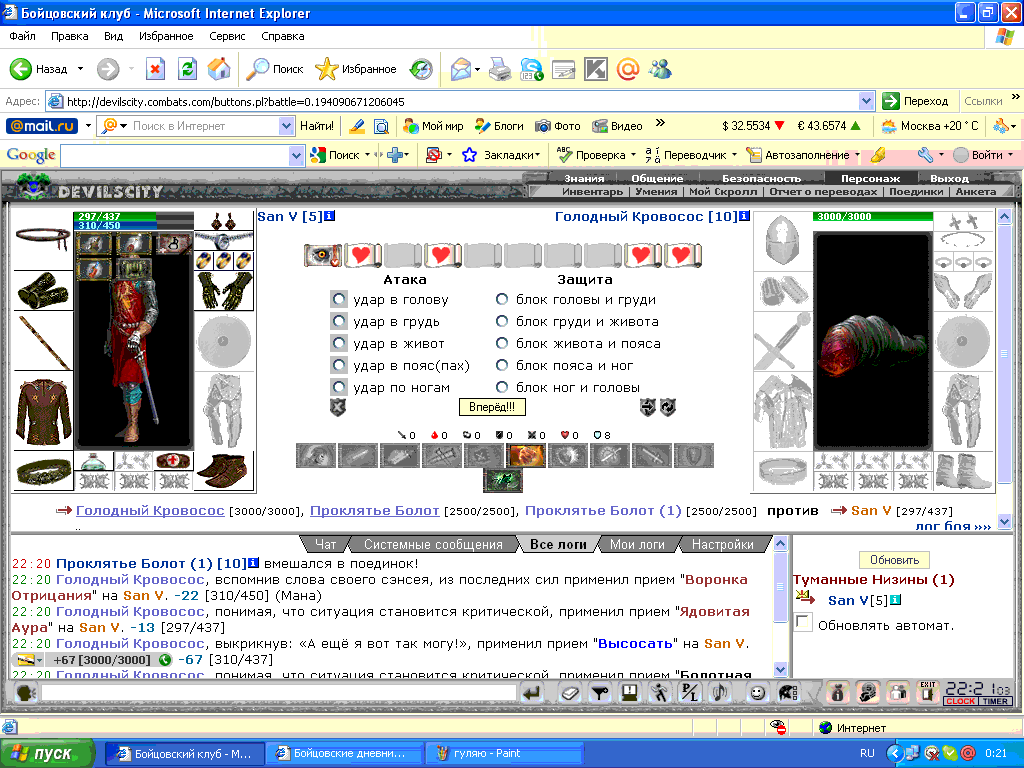Open the Home page icon
The image size is (1024, 768).
219,69
